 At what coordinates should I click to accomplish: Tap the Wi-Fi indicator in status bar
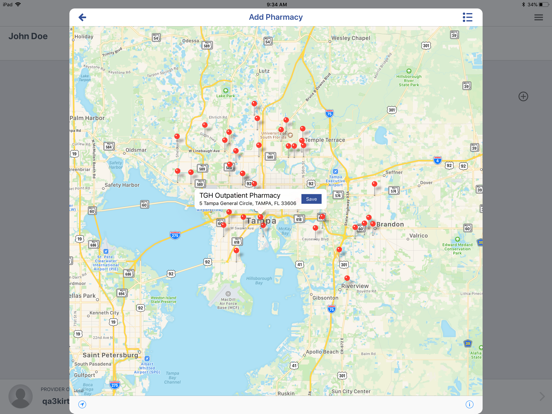(x=18, y=4)
